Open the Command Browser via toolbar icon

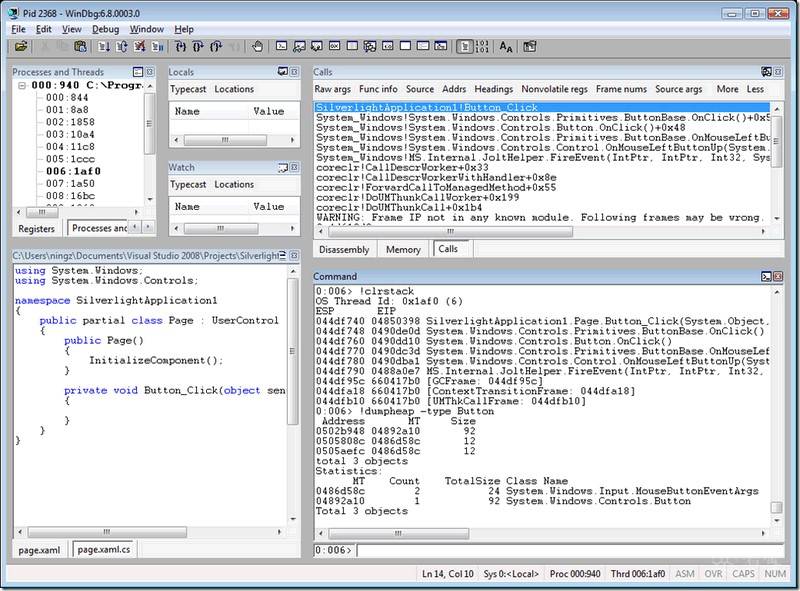coord(441,46)
